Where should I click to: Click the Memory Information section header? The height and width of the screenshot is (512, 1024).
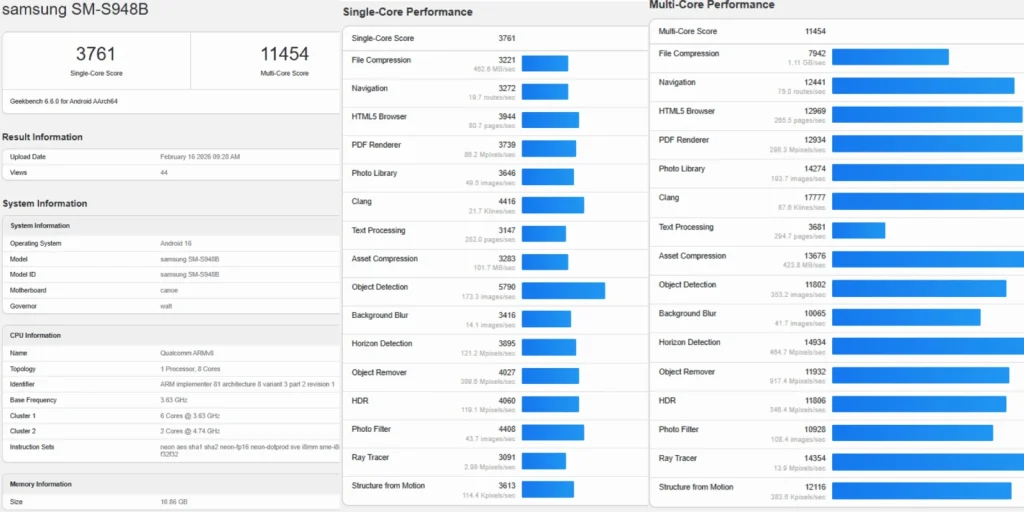(x=41, y=484)
